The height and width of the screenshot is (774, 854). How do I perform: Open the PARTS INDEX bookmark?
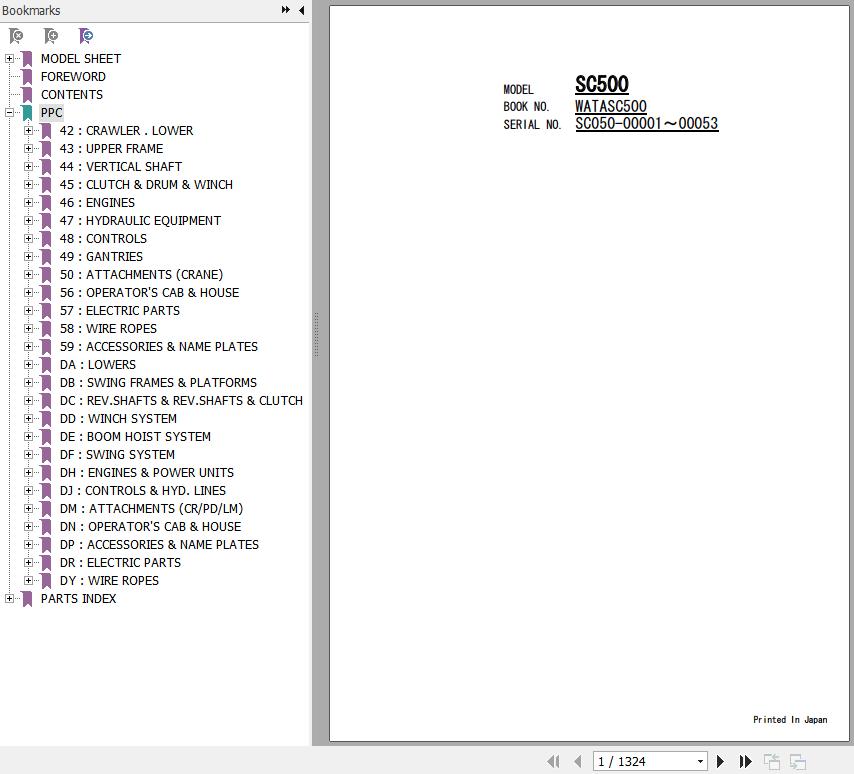(x=78, y=599)
